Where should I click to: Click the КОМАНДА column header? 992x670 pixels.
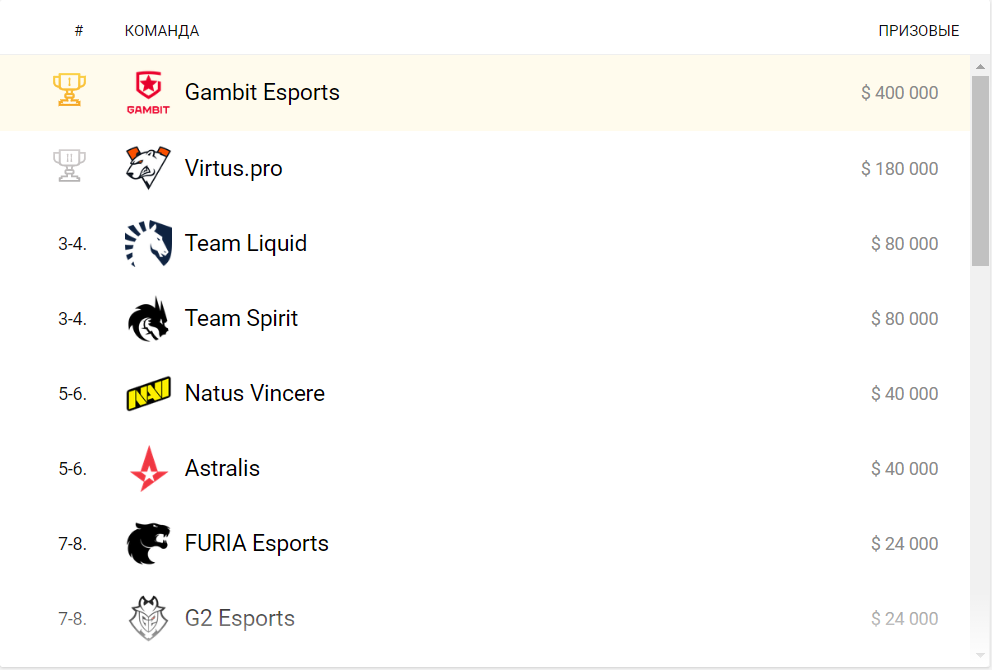coord(162,31)
